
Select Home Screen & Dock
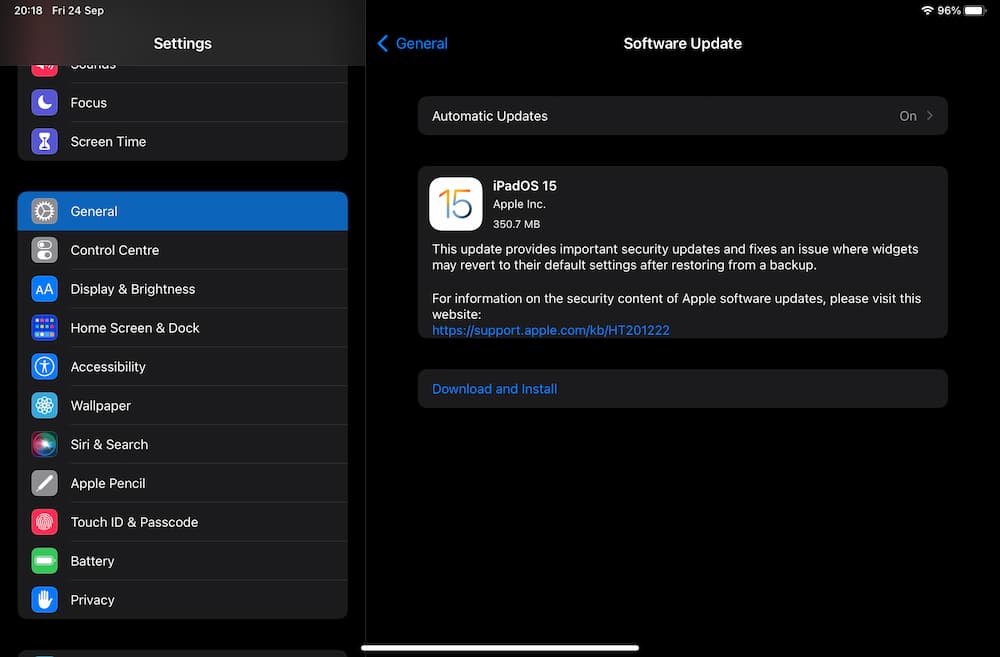(x=182, y=328)
